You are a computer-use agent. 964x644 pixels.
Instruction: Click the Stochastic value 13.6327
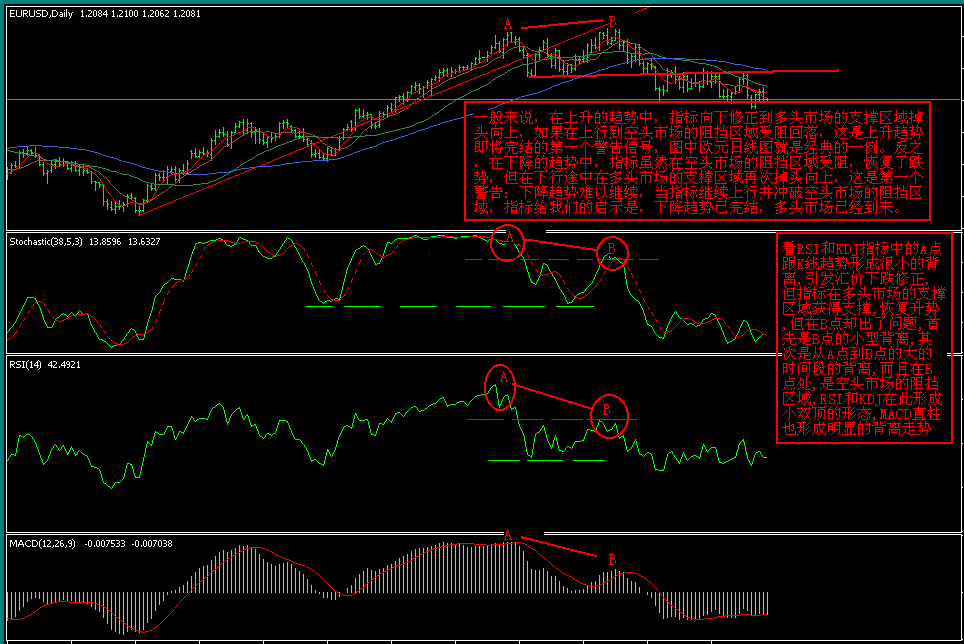pyautogui.click(x=144, y=242)
